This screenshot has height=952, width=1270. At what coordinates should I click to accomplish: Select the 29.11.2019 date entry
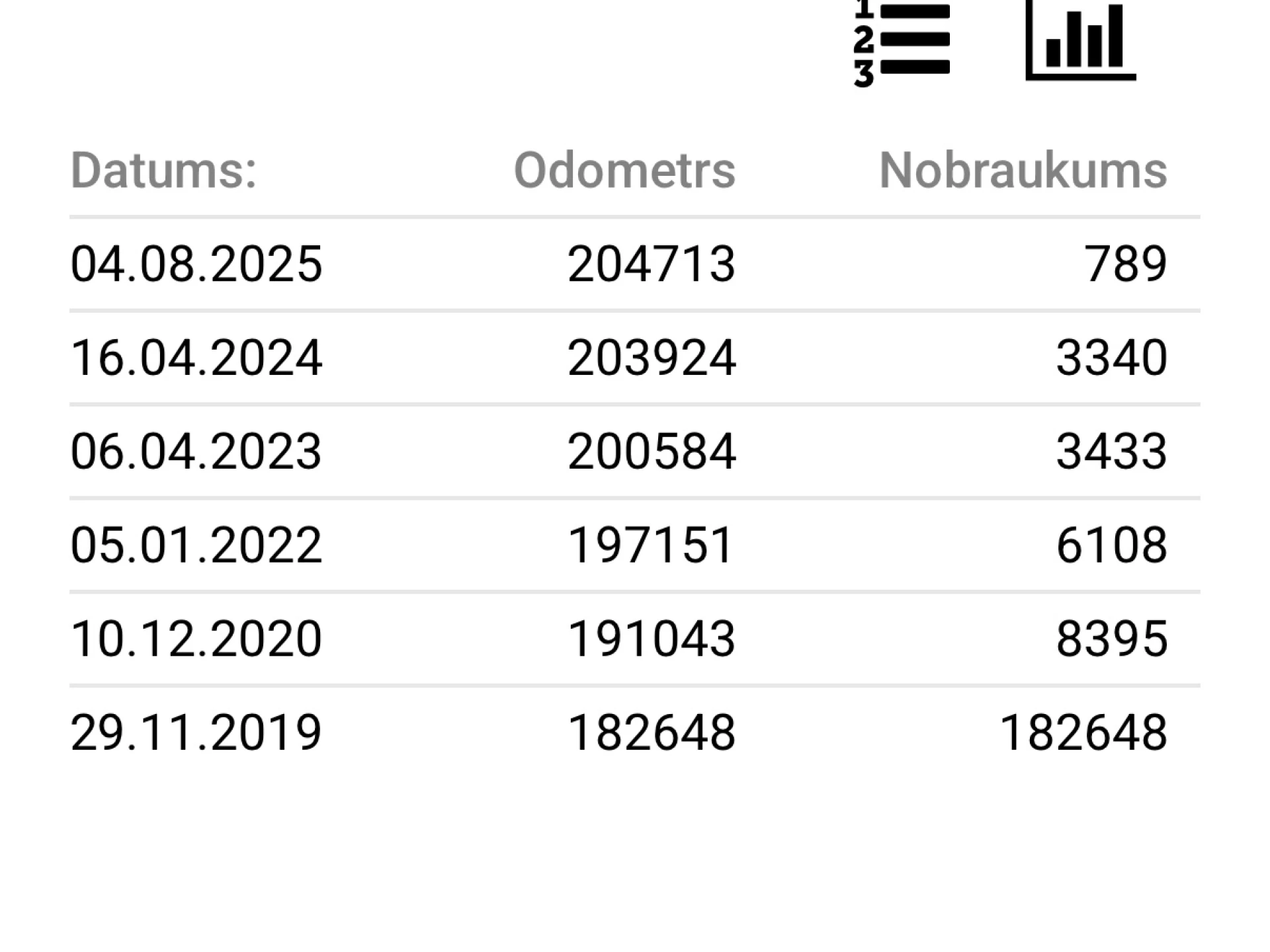(196, 733)
